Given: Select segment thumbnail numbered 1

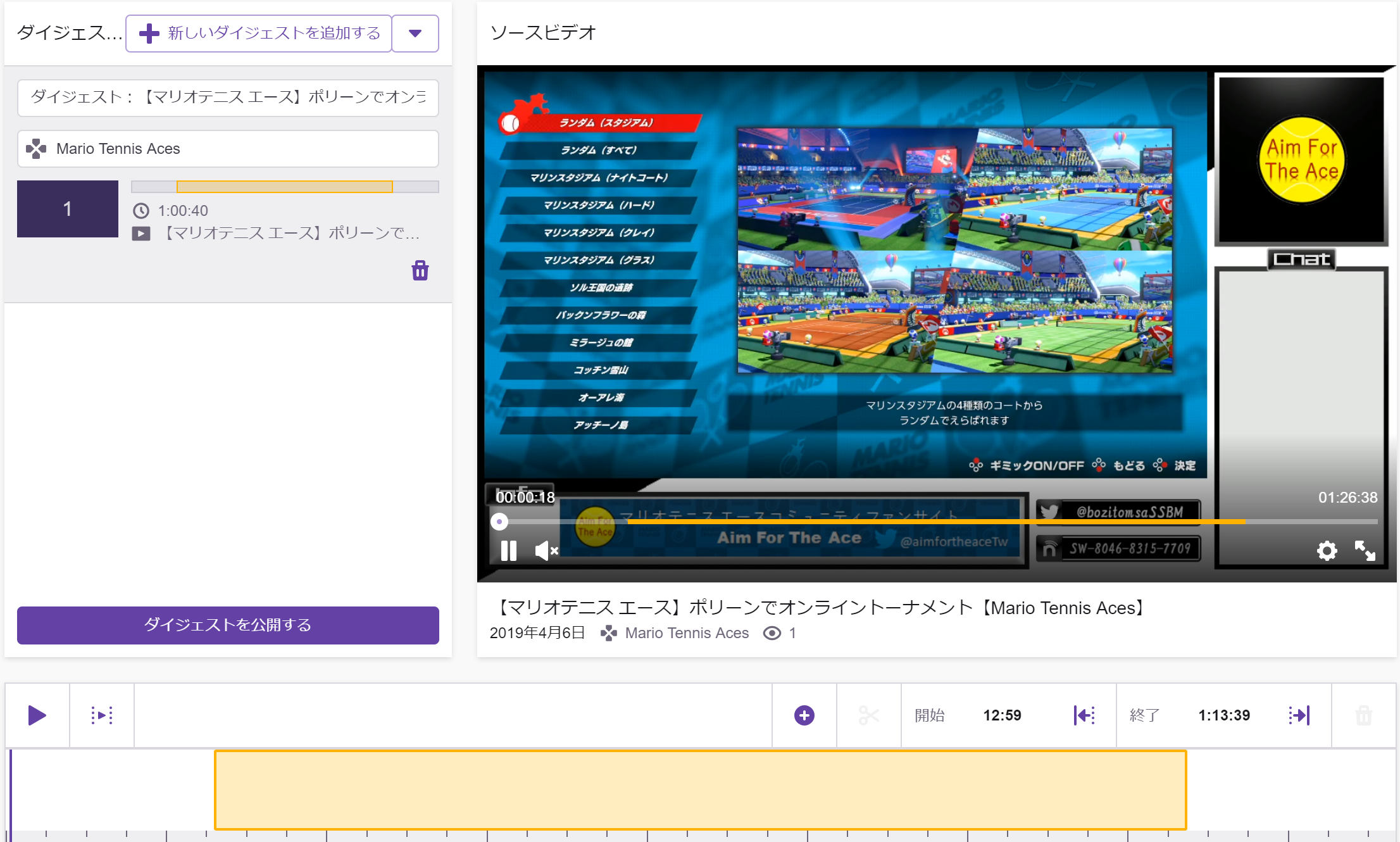Looking at the screenshot, I should (x=68, y=209).
